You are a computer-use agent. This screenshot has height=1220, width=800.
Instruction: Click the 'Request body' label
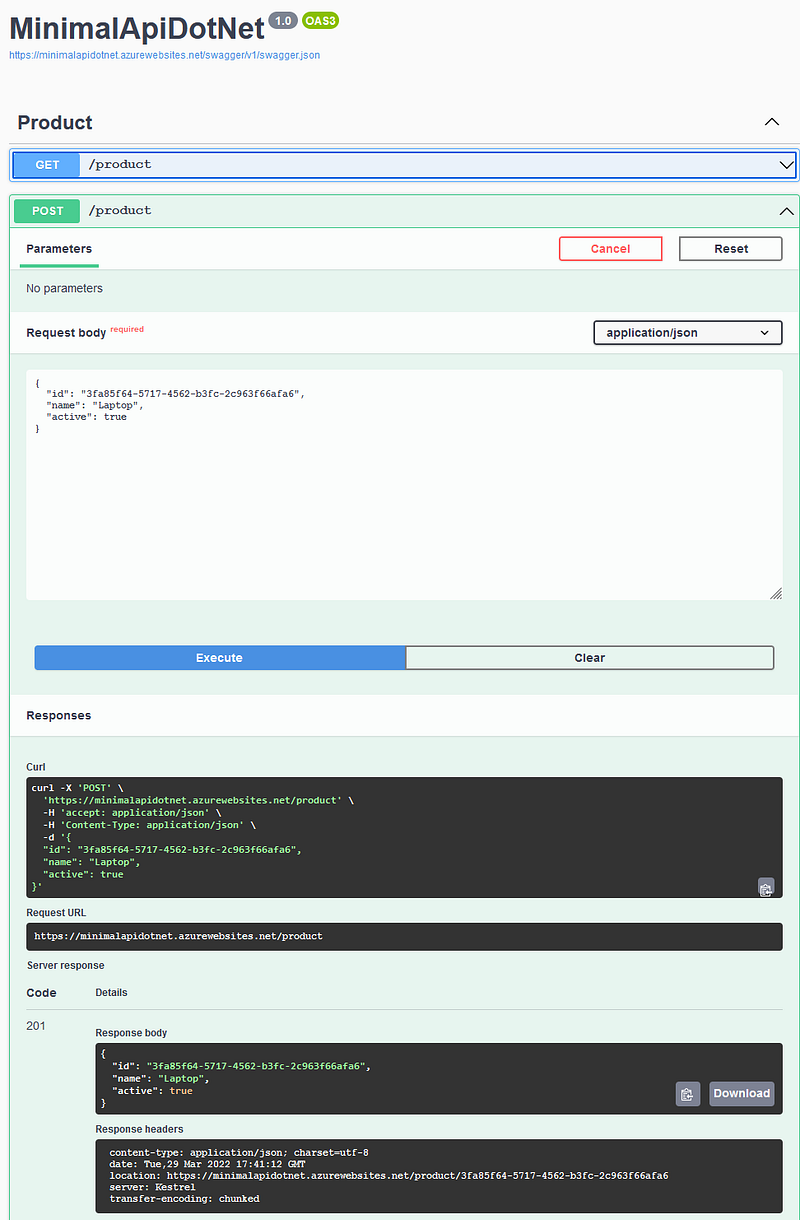pos(66,333)
